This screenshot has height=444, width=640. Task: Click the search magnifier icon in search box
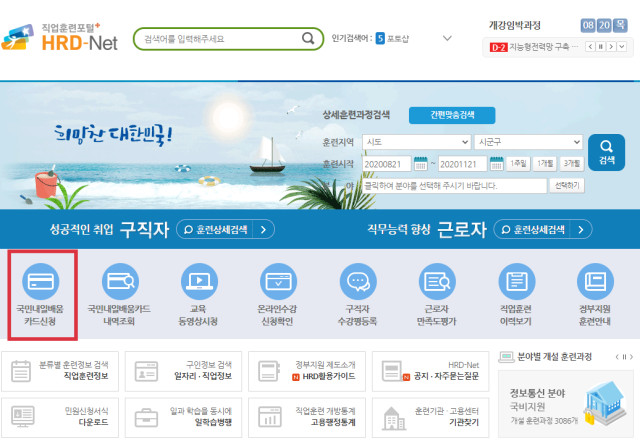[308, 38]
